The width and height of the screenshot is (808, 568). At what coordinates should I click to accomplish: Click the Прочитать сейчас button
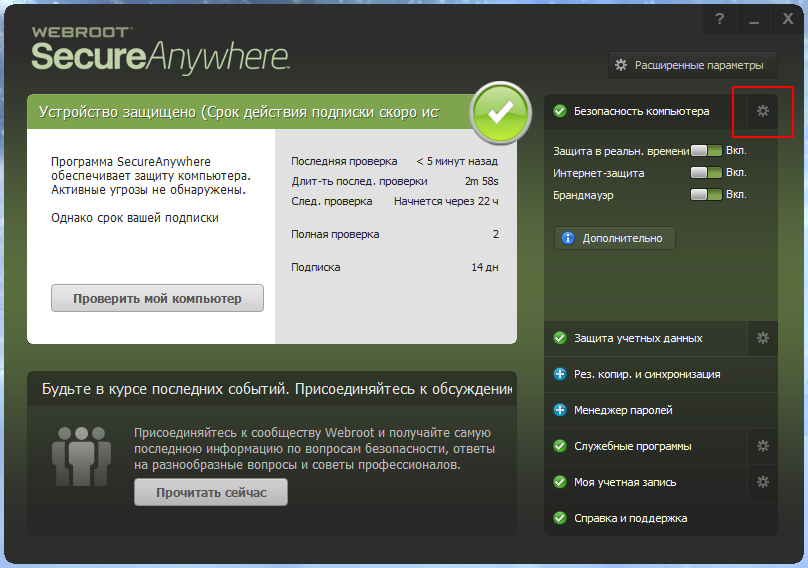[x=211, y=492]
